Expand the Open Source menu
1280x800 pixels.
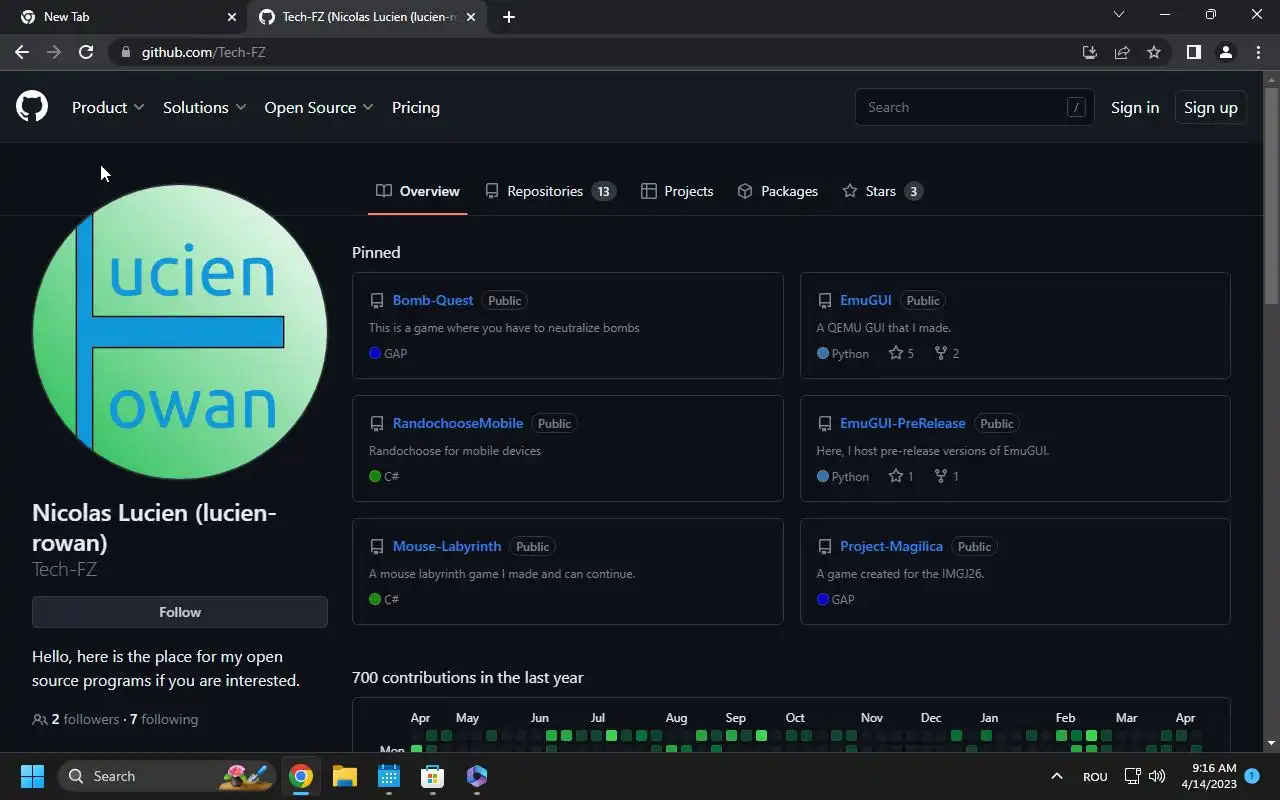319,107
